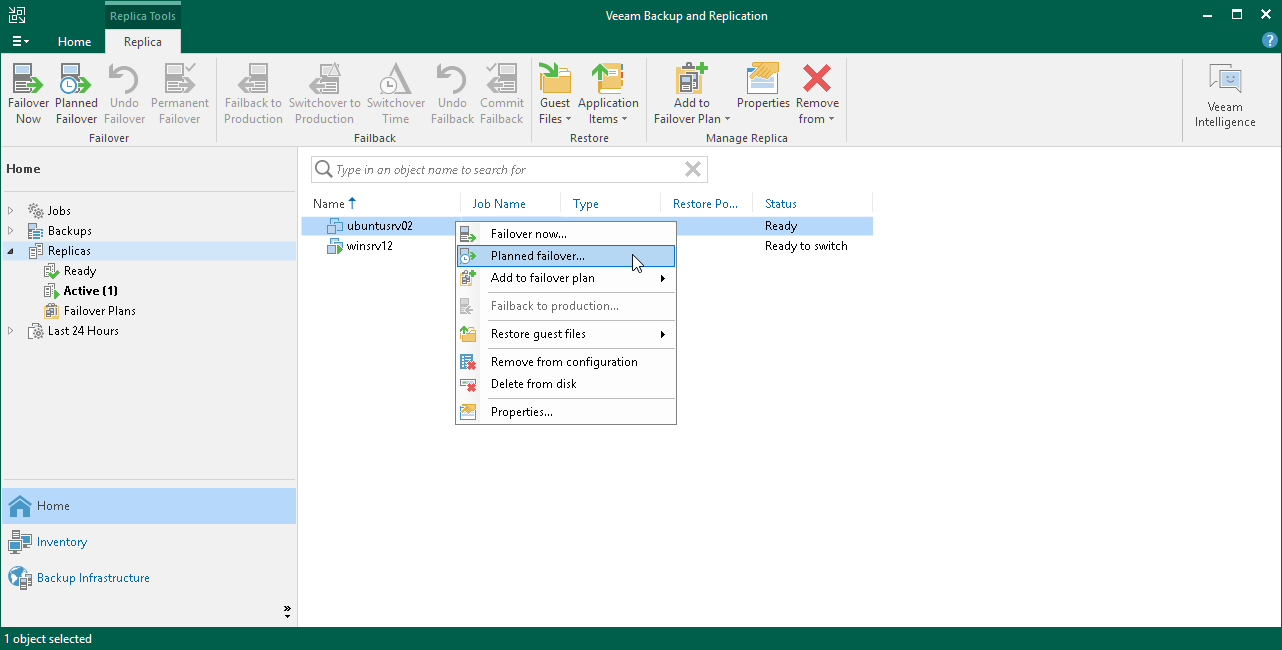The image size is (1282, 650).
Task: Sort by the Type column header
Action: point(586,203)
